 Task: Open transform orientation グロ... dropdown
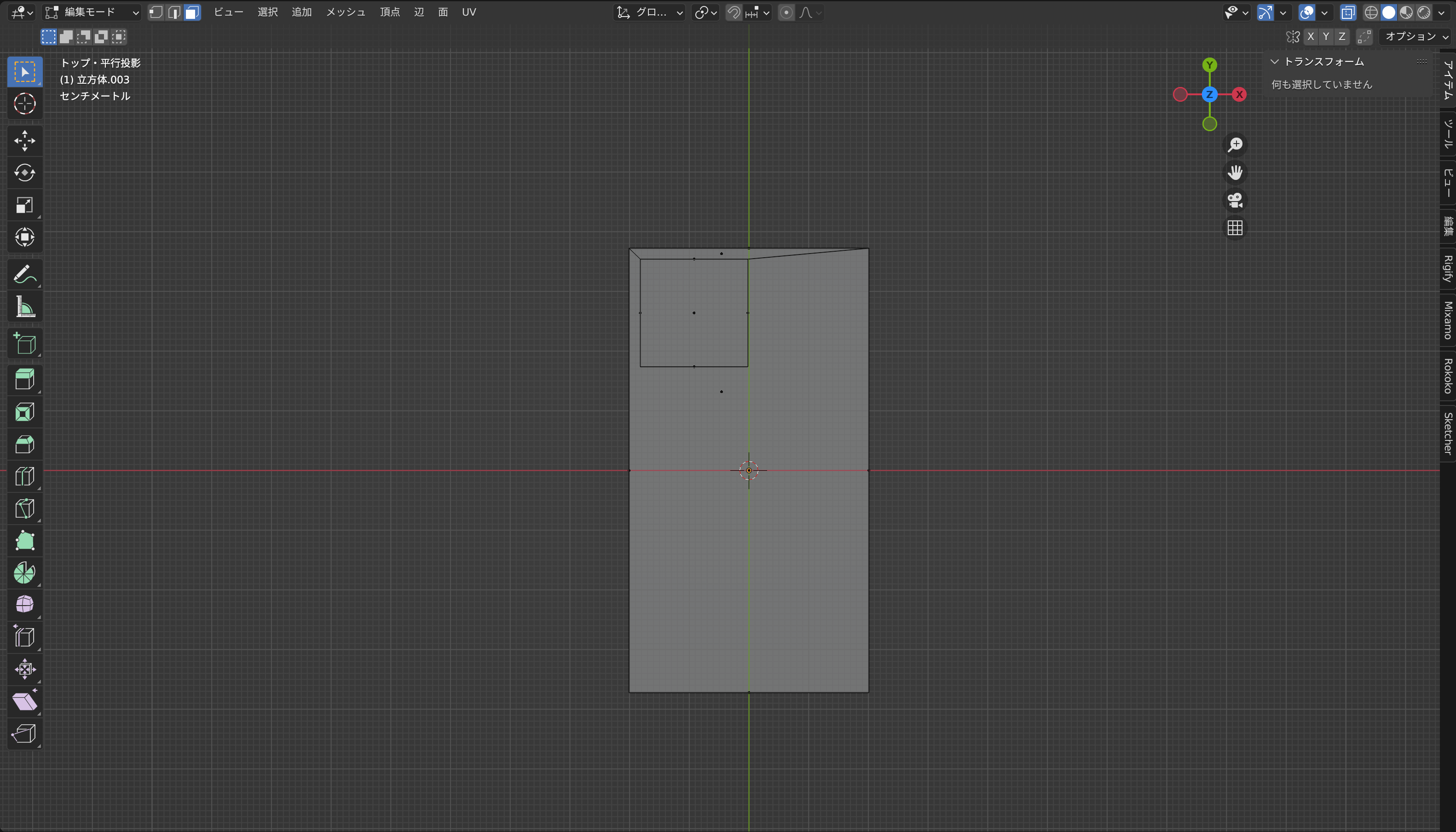650,12
